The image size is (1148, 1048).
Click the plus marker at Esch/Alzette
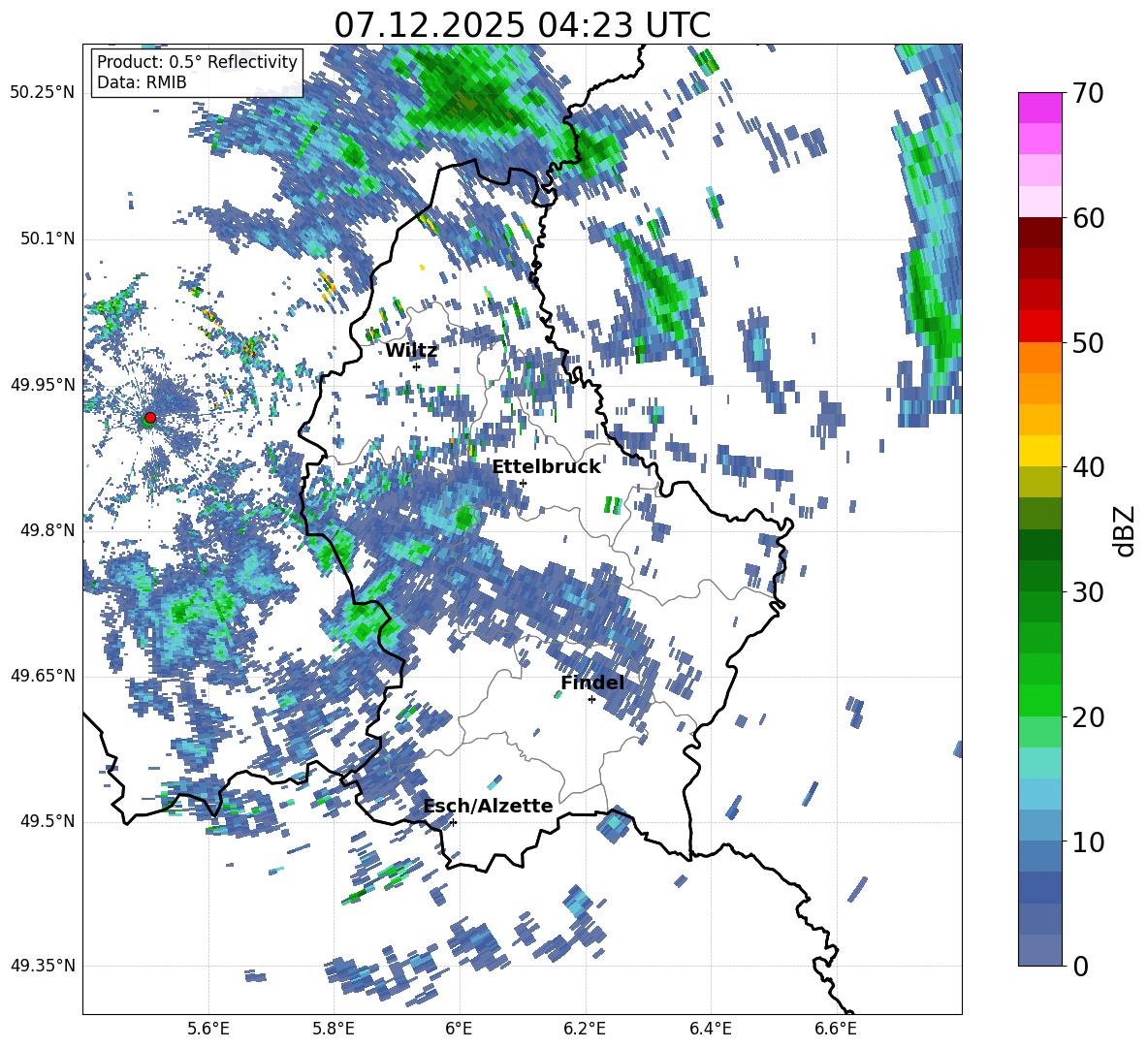point(453,822)
